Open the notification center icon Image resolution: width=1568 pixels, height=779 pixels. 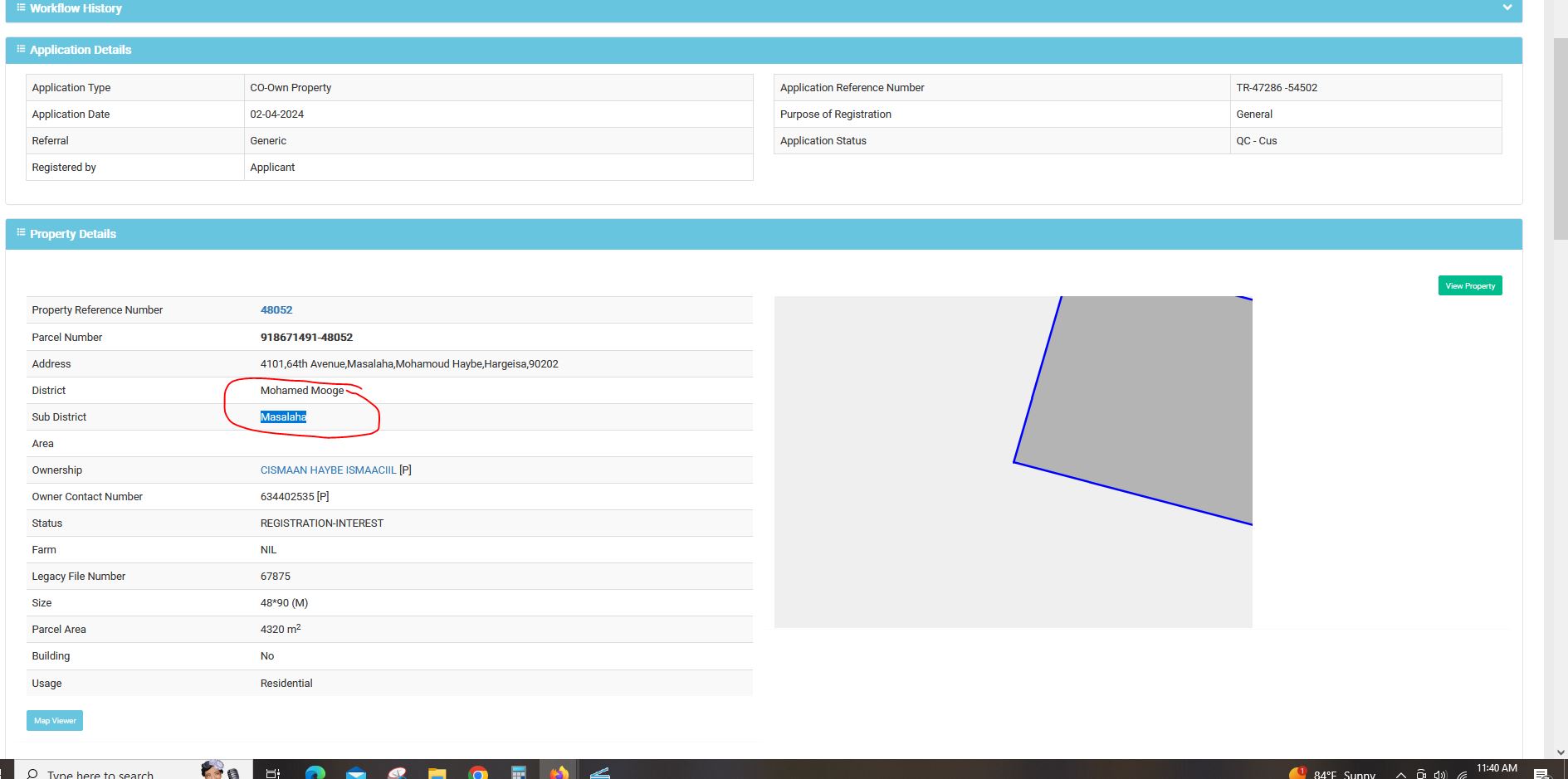(x=1541, y=773)
